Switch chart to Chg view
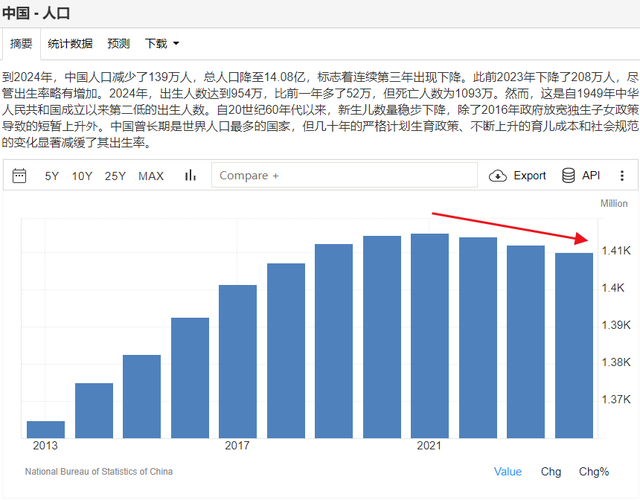 (551, 471)
